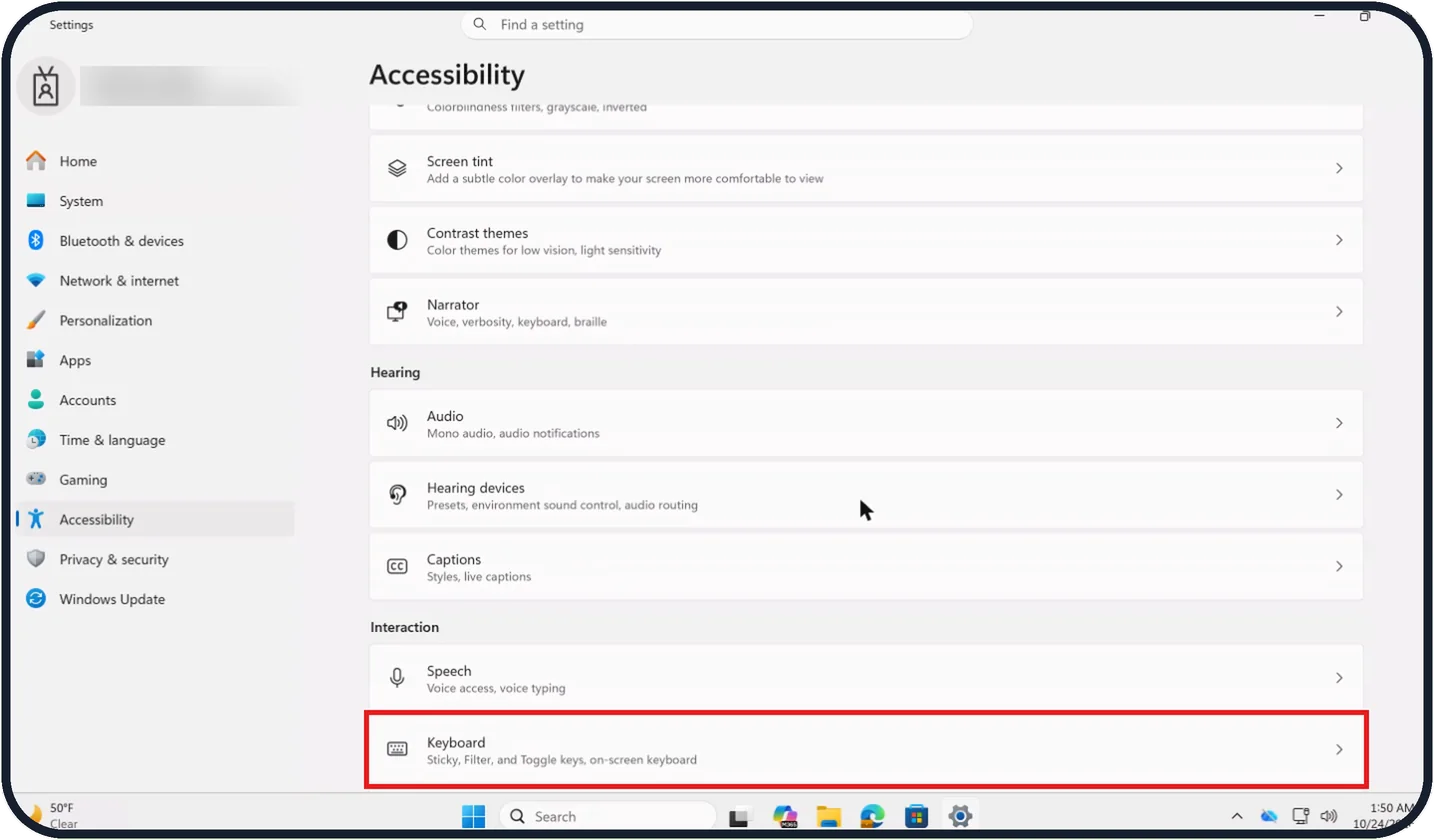Click the Hearing devices ear icon
This screenshot has width=1434, height=840.
[397, 495]
